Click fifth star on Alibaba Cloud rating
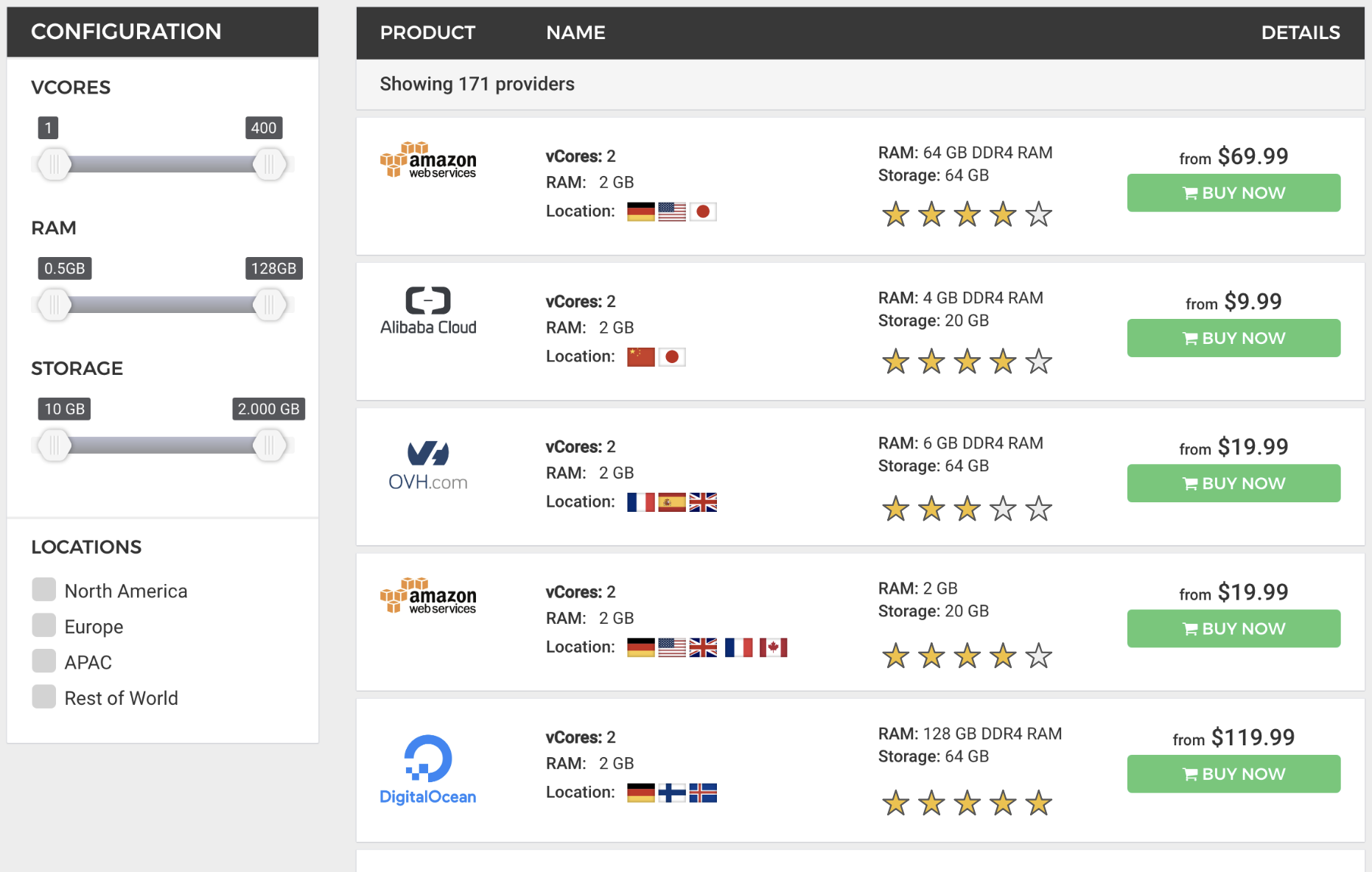 [x=1038, y=362]
